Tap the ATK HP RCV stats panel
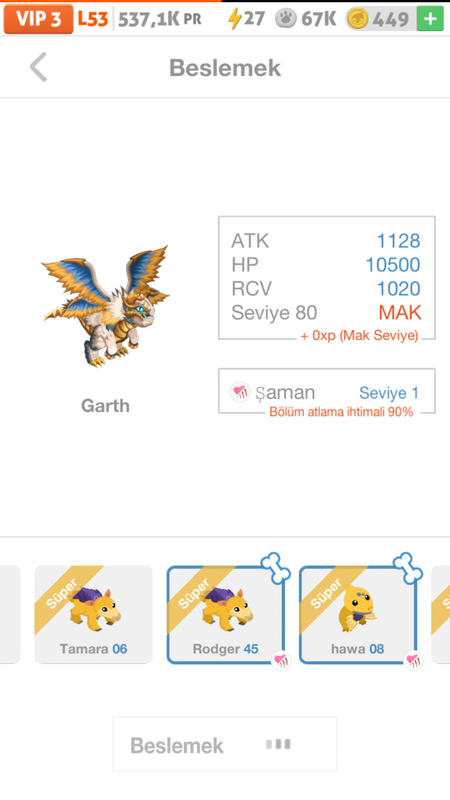 327,278
